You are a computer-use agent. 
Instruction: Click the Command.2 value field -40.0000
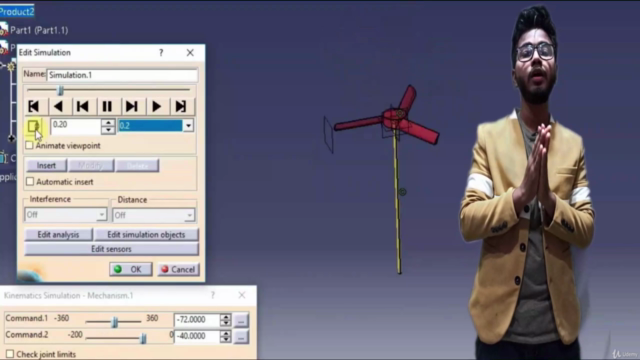point(197,336)
